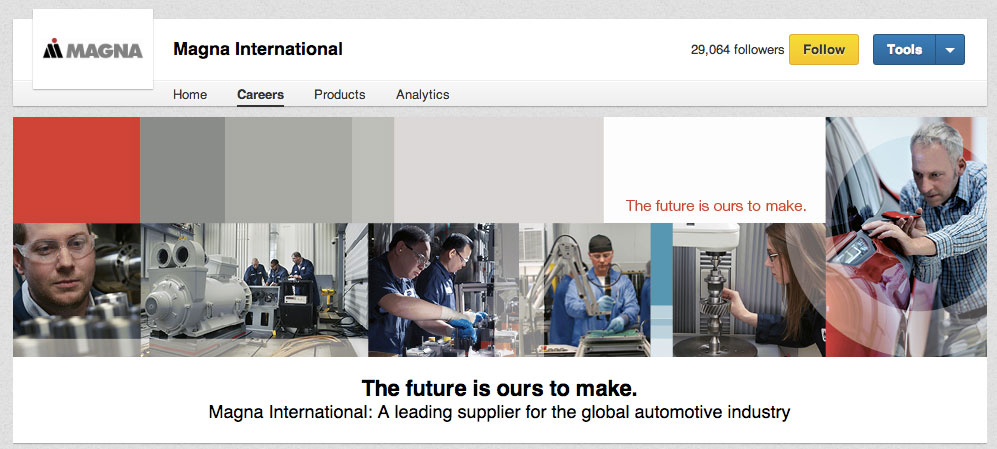Click the blue Tools button

[x=904, y=49]
